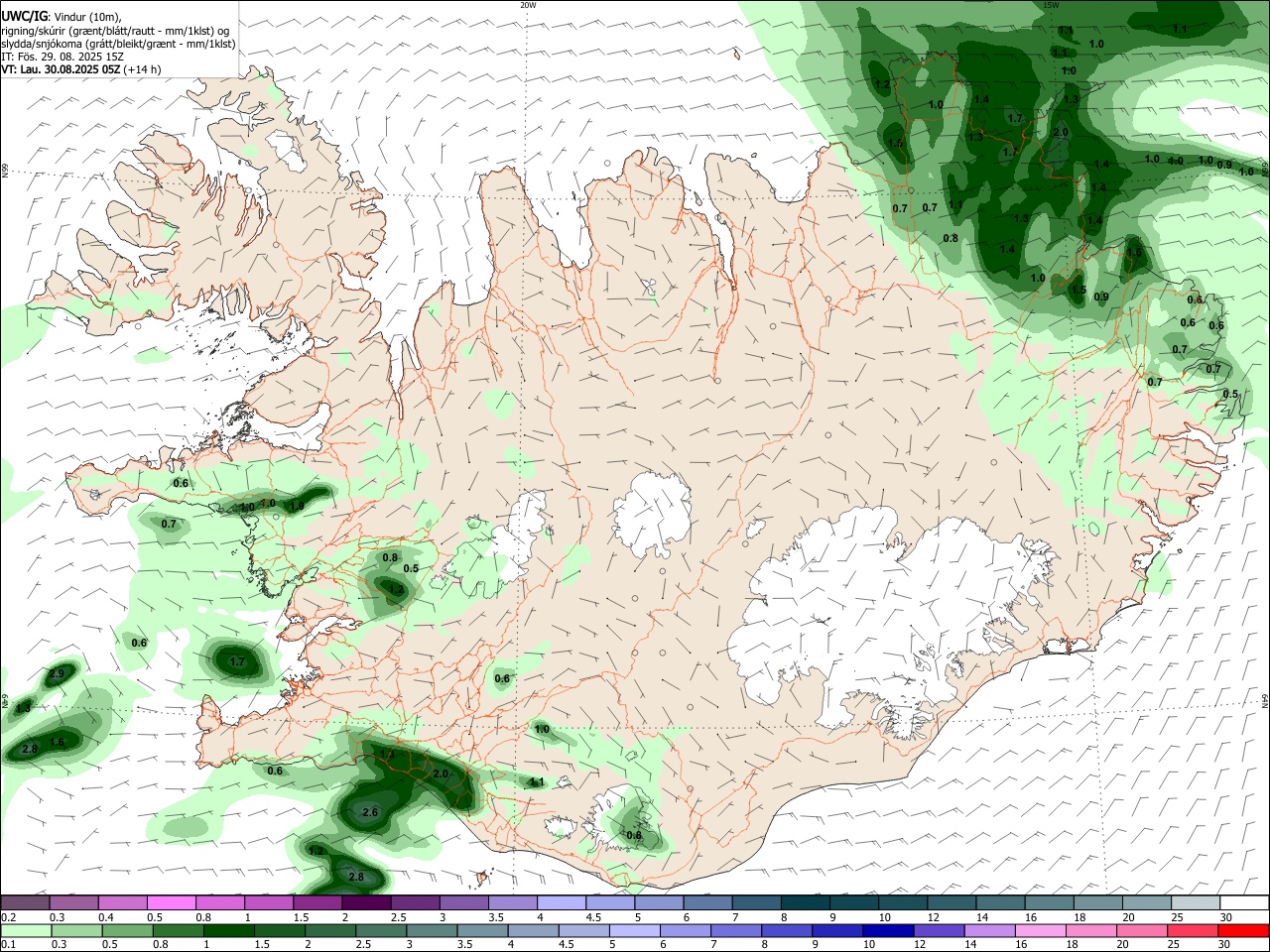
Task: Click the 0.2 swatch in the upper purple legend row
Action: pyautogui.click(x=25, y=902)
